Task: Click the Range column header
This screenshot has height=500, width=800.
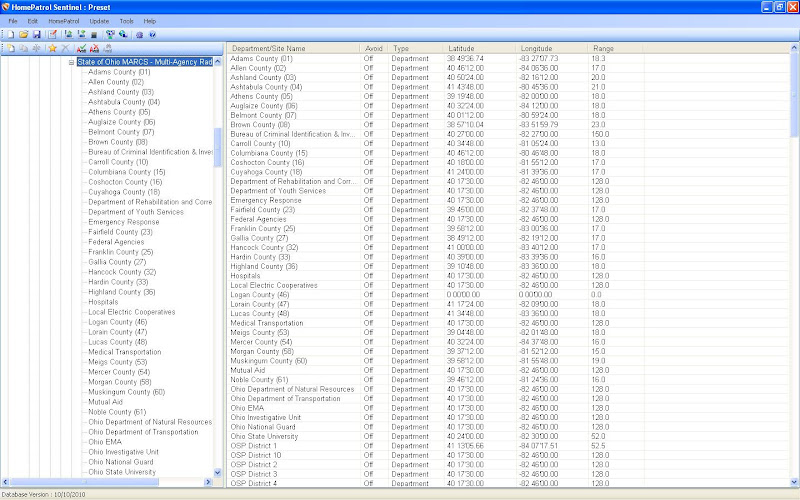Action: pos(603,48)
